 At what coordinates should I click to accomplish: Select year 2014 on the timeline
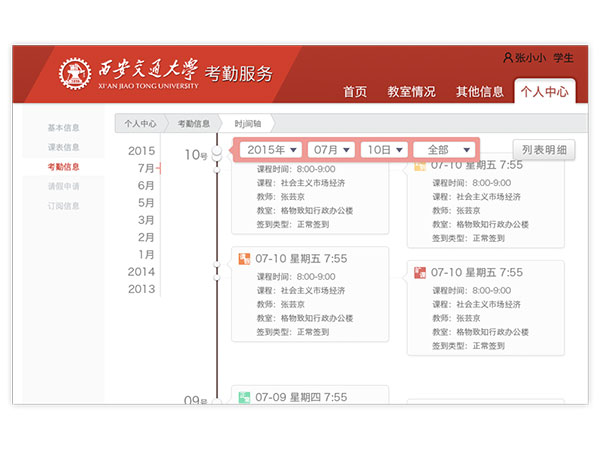tap(141, 271)
